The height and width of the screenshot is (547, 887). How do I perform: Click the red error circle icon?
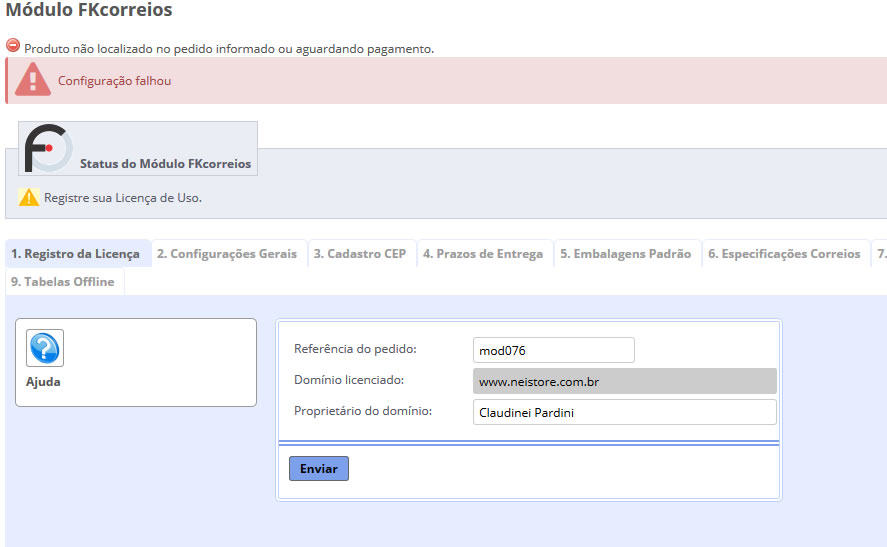(12, 45)
